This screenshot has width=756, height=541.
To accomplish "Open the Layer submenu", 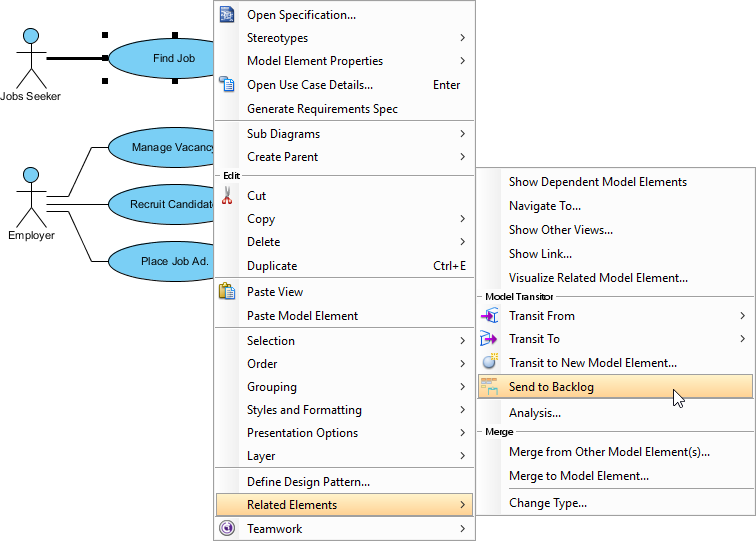I will point(344,456).
